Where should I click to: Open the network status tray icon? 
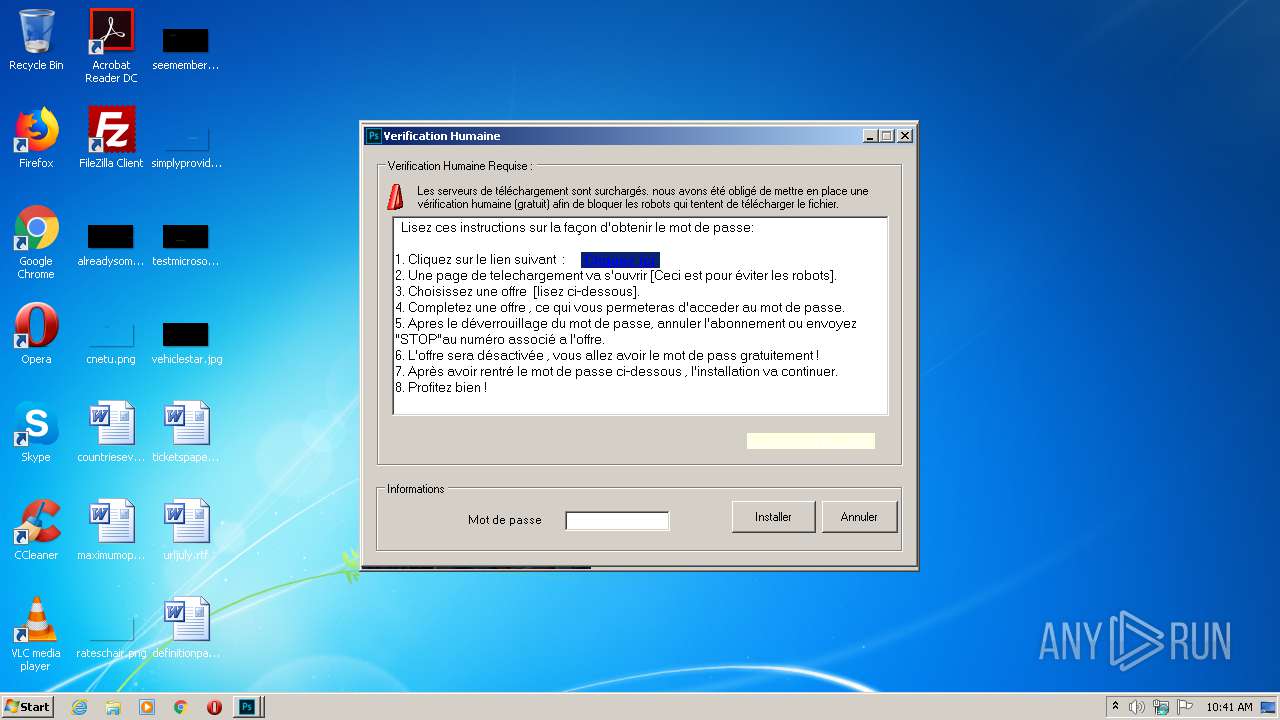[x=1161, y=707]
